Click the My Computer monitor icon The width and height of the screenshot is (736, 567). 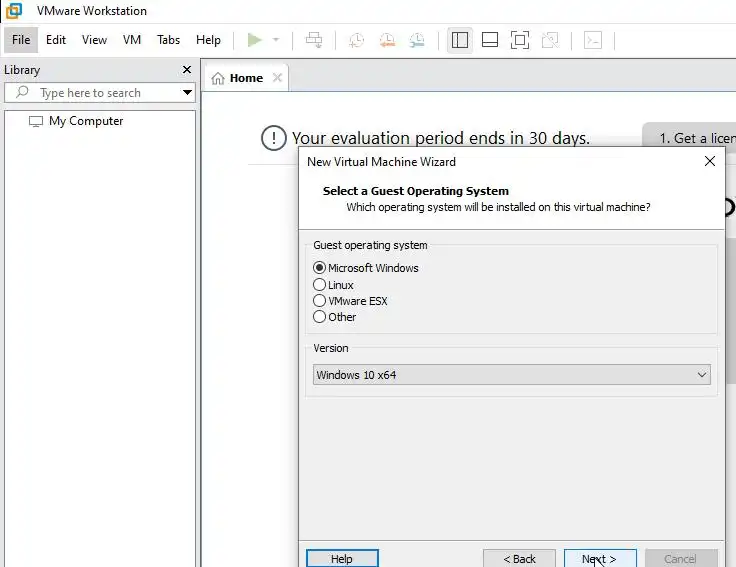coord(36,121)
